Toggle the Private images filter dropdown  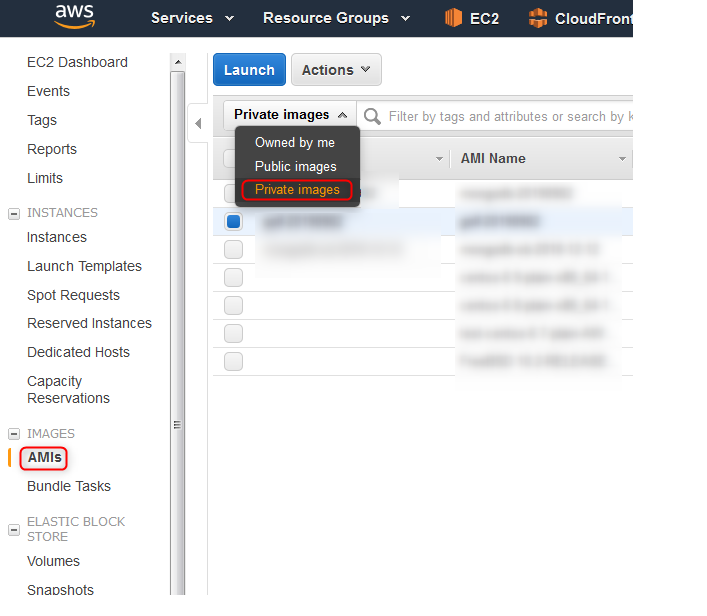click(290, 115)
